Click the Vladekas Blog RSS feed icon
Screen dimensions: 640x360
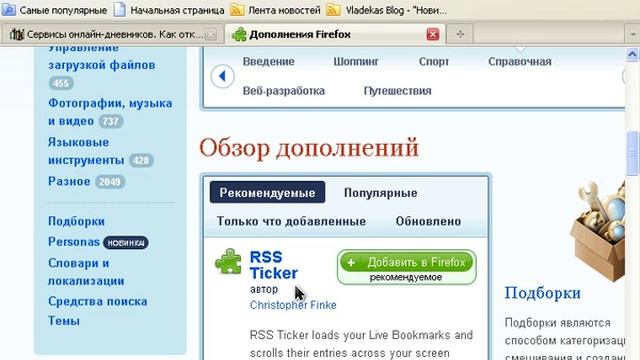coord(333,9)
